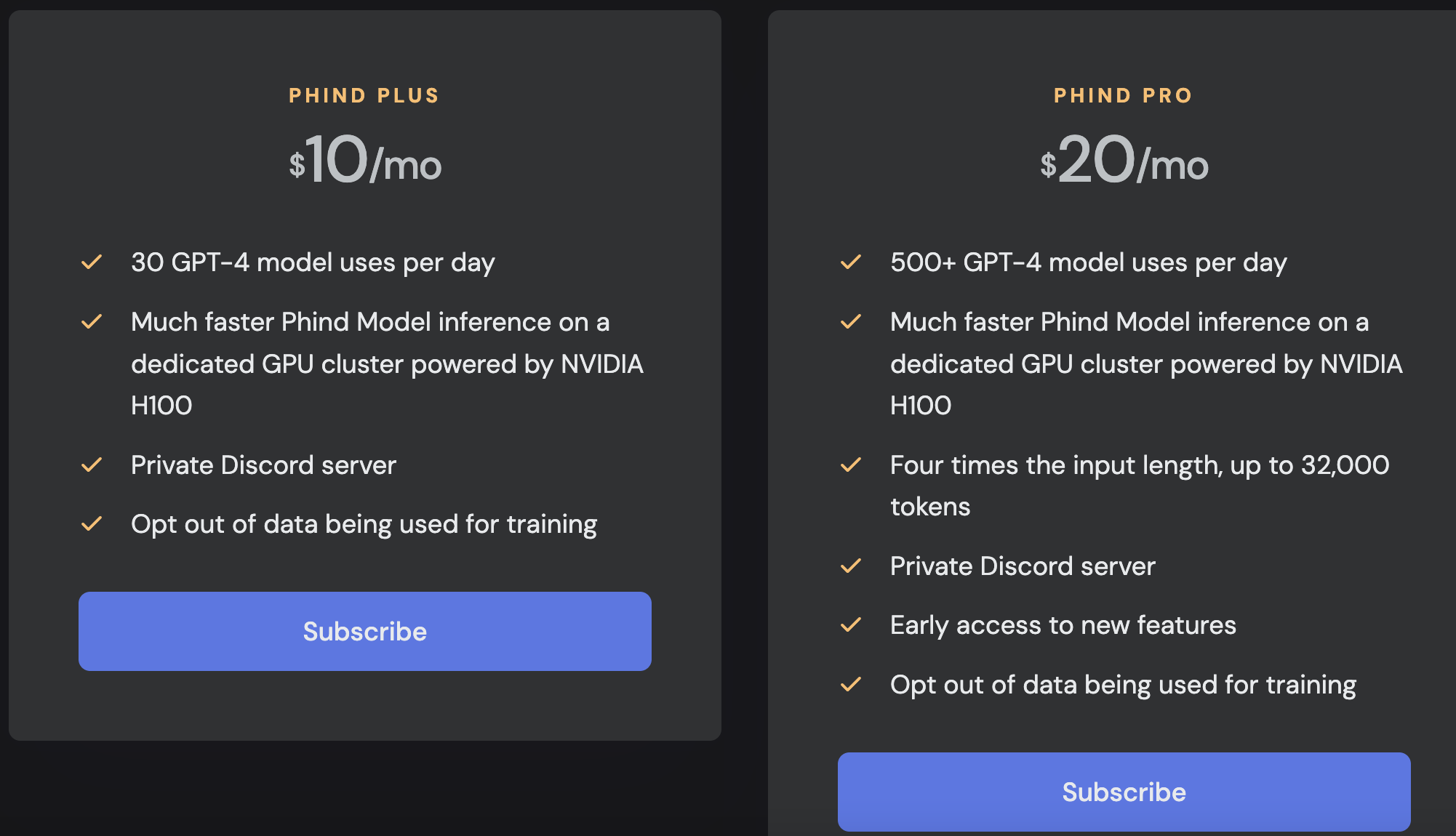Click the Subscribe button for Phind Pro
Image resolution: width=1456 pixels, height=836 pixels.
pos(1124,792)
